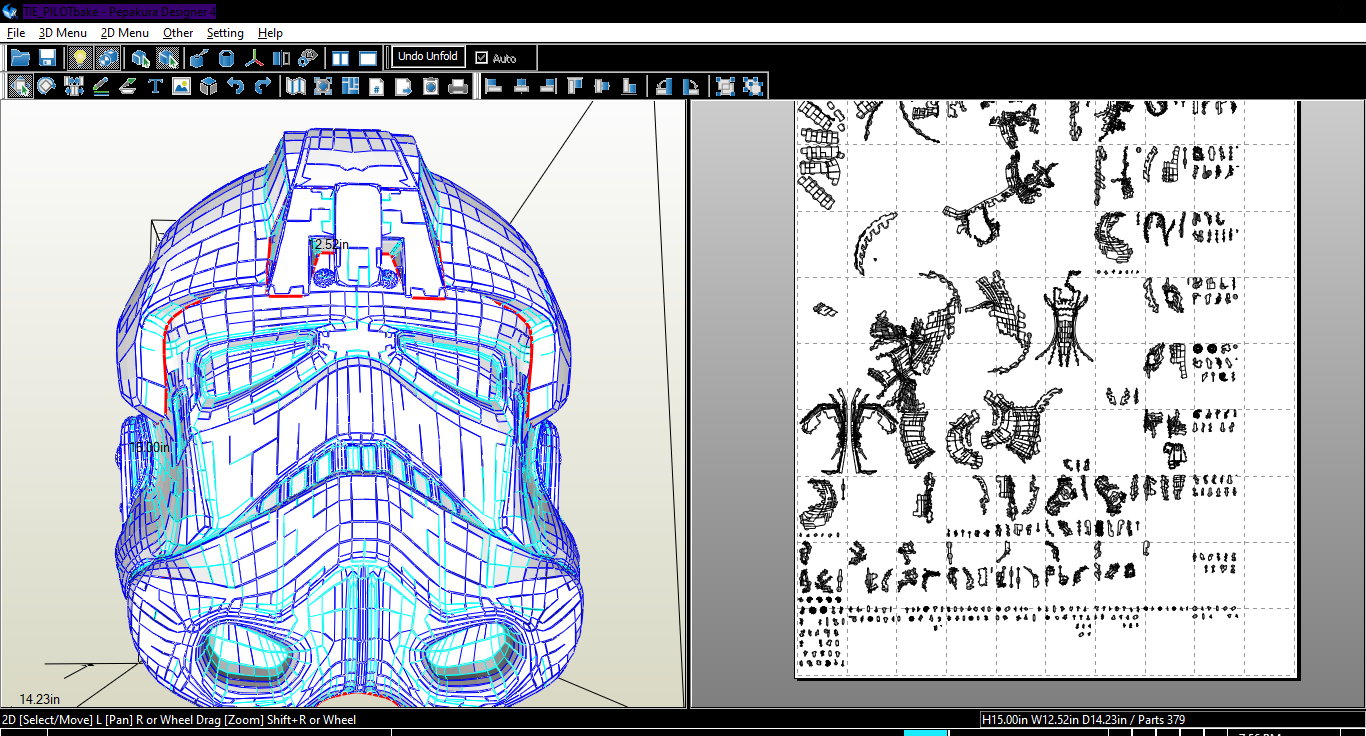
Task: Click the 14.23in dimension label
Action: click(40, 699)
